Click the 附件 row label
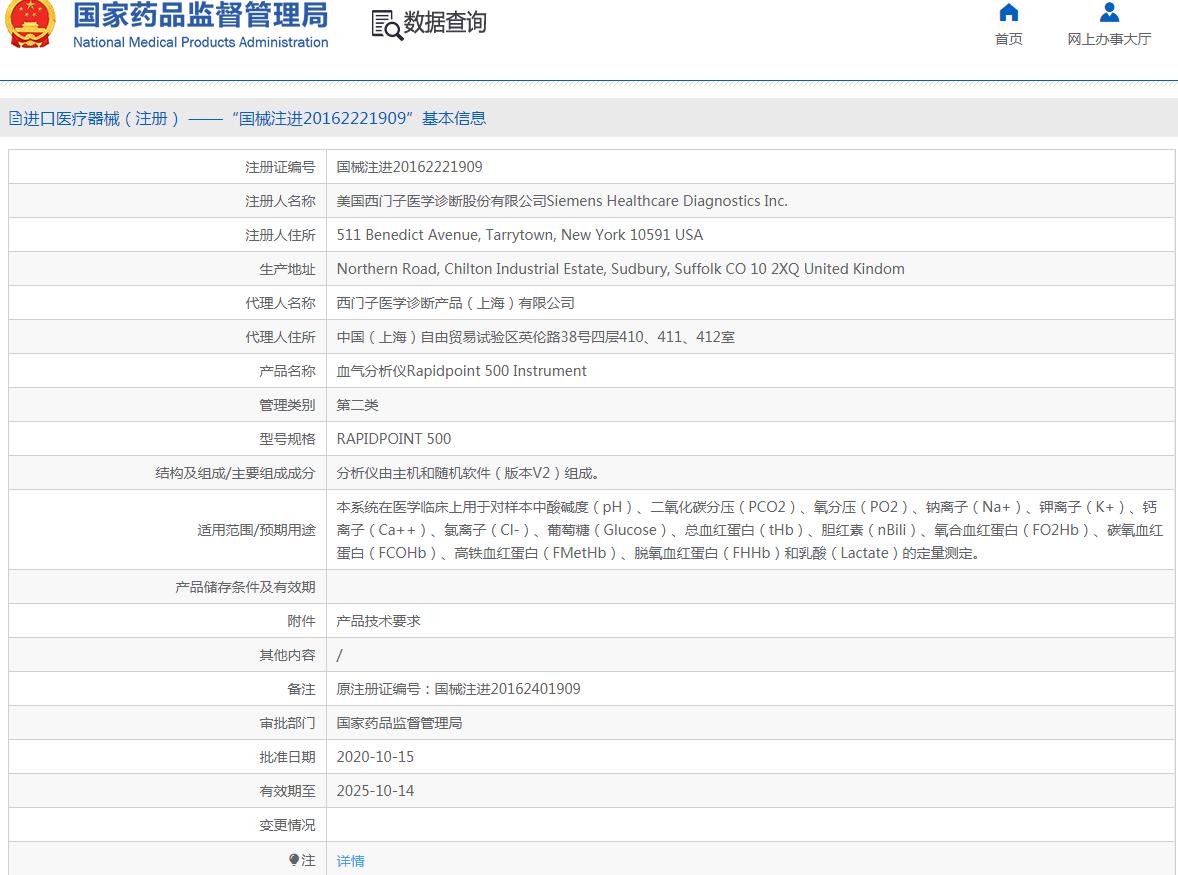1178x875 pixels. coord(301,621)
